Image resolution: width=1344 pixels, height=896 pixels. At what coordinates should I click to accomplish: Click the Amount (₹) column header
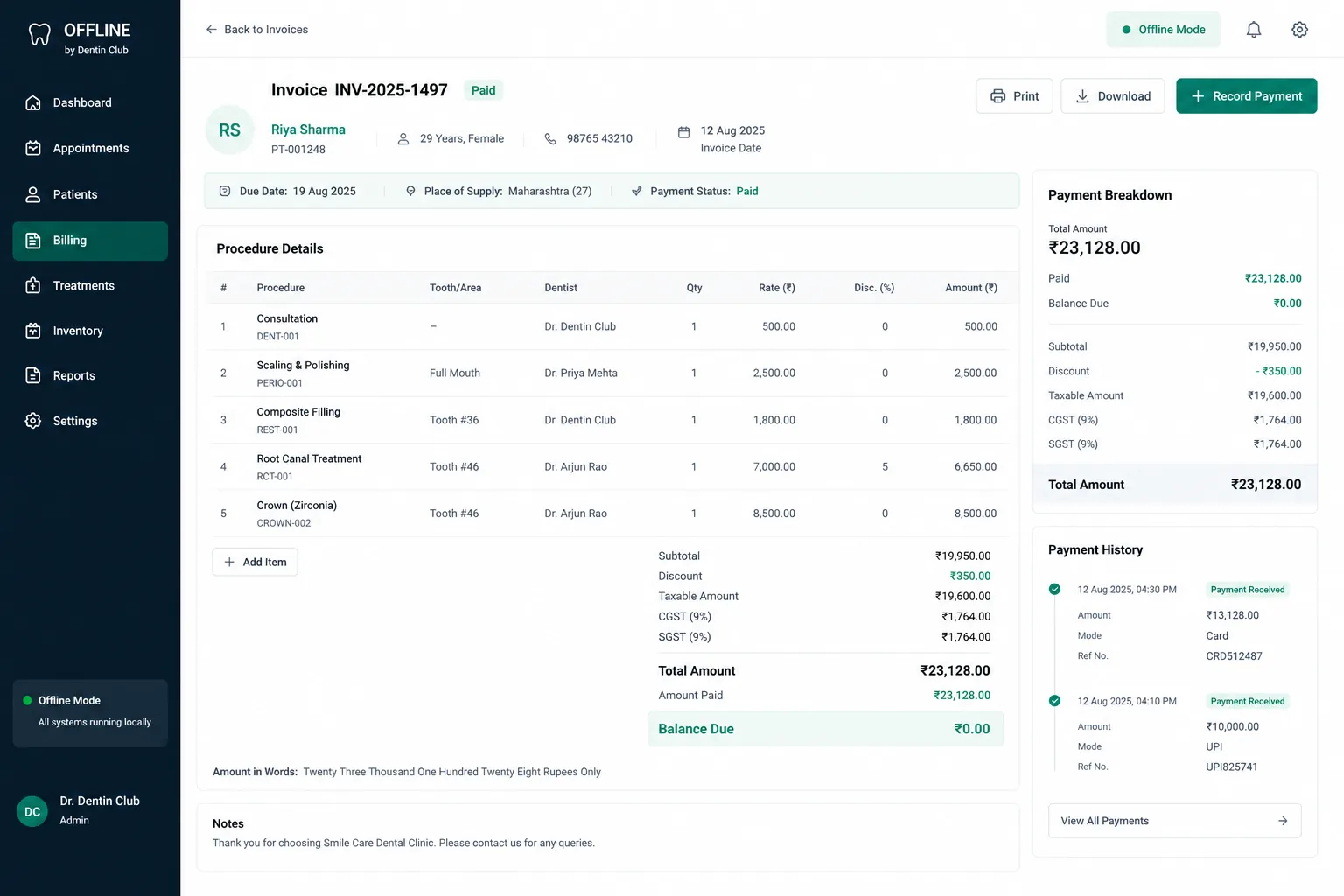click(x=971, y=288)
